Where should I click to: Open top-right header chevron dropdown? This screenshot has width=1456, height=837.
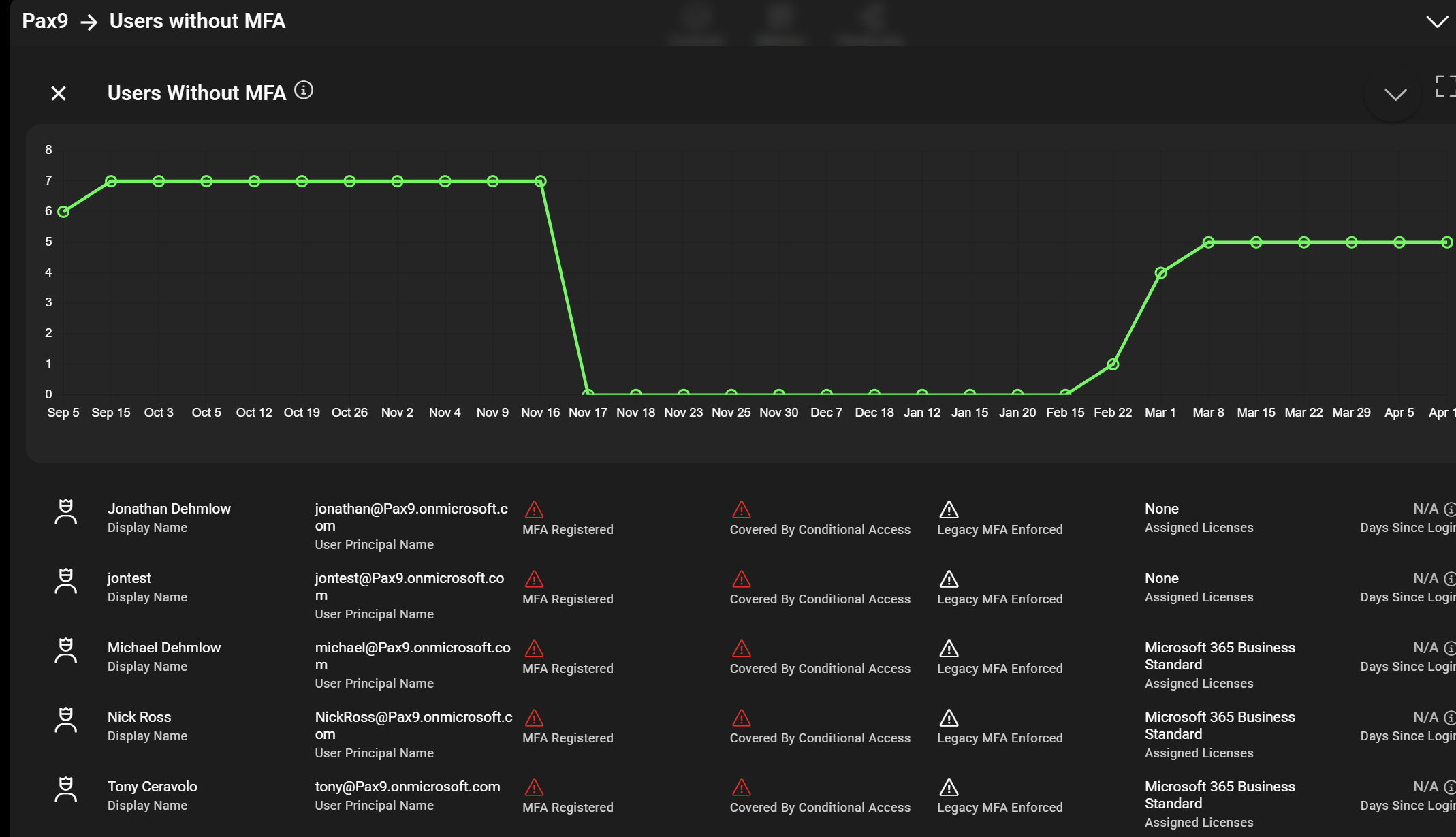click(1437, 22)
